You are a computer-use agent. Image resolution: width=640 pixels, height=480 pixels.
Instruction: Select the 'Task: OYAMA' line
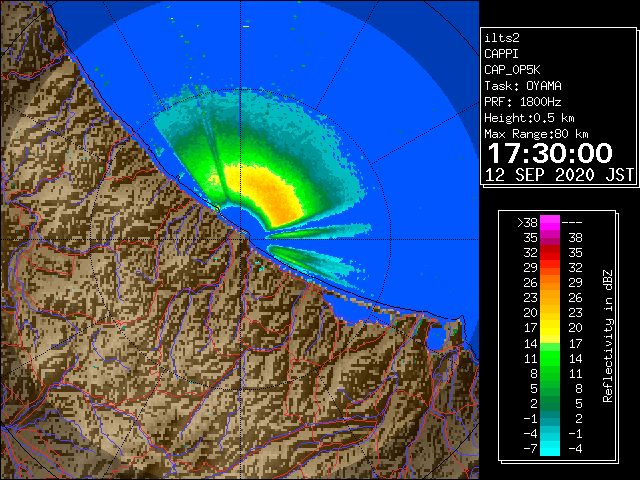coord(523,86)
